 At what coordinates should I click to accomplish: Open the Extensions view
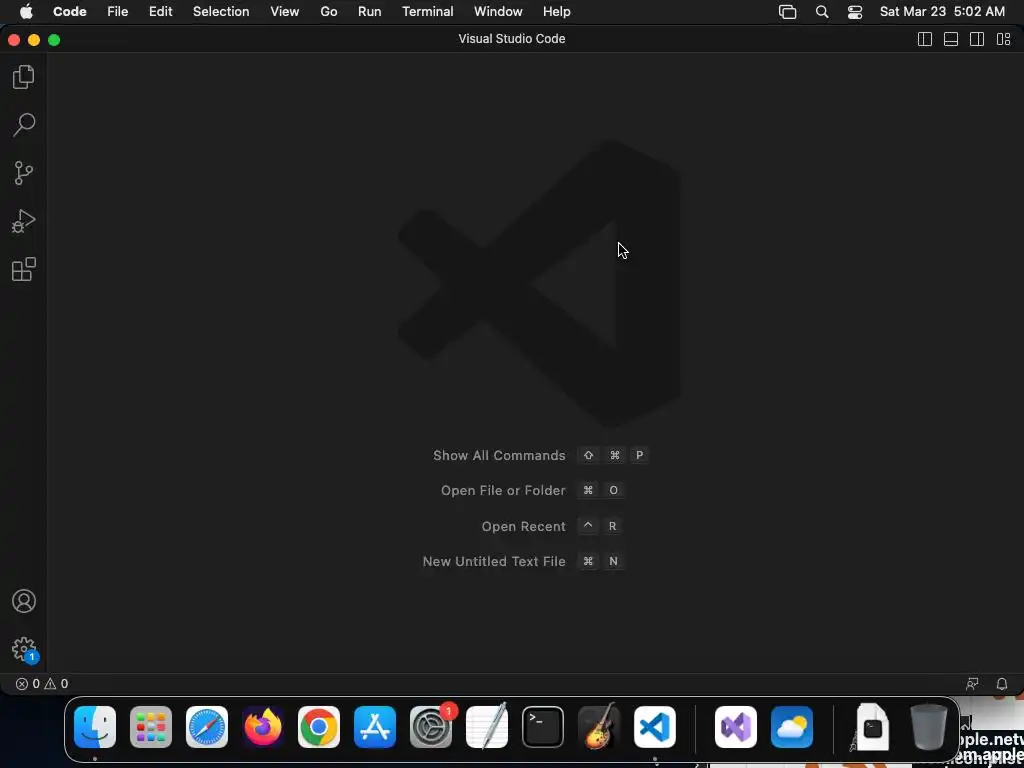(24, 269)
